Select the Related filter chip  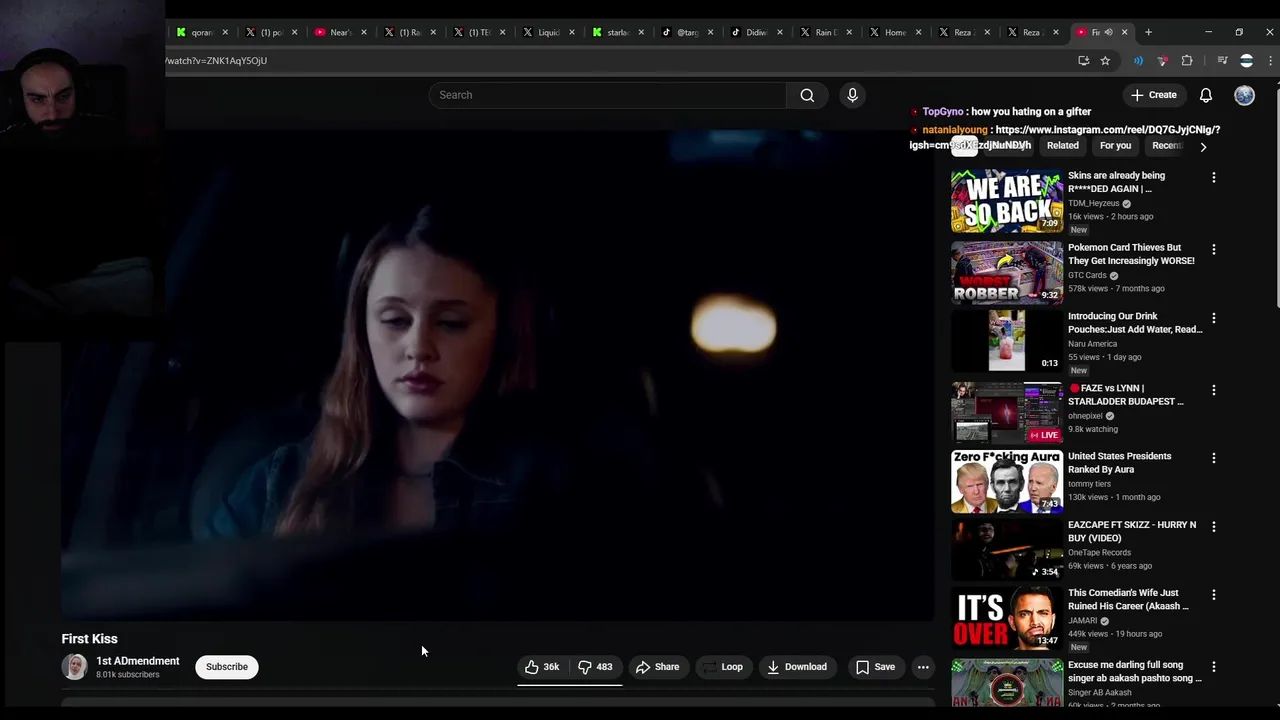click(x=1062, y=146)
